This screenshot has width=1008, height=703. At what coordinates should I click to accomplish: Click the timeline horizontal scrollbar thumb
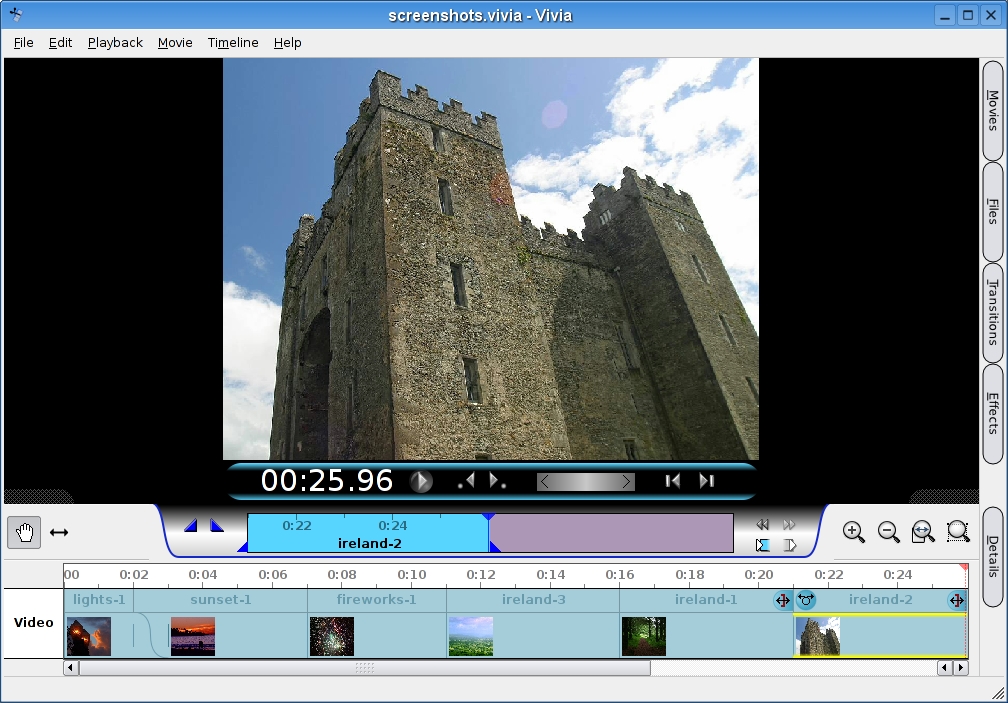point(364,668)
